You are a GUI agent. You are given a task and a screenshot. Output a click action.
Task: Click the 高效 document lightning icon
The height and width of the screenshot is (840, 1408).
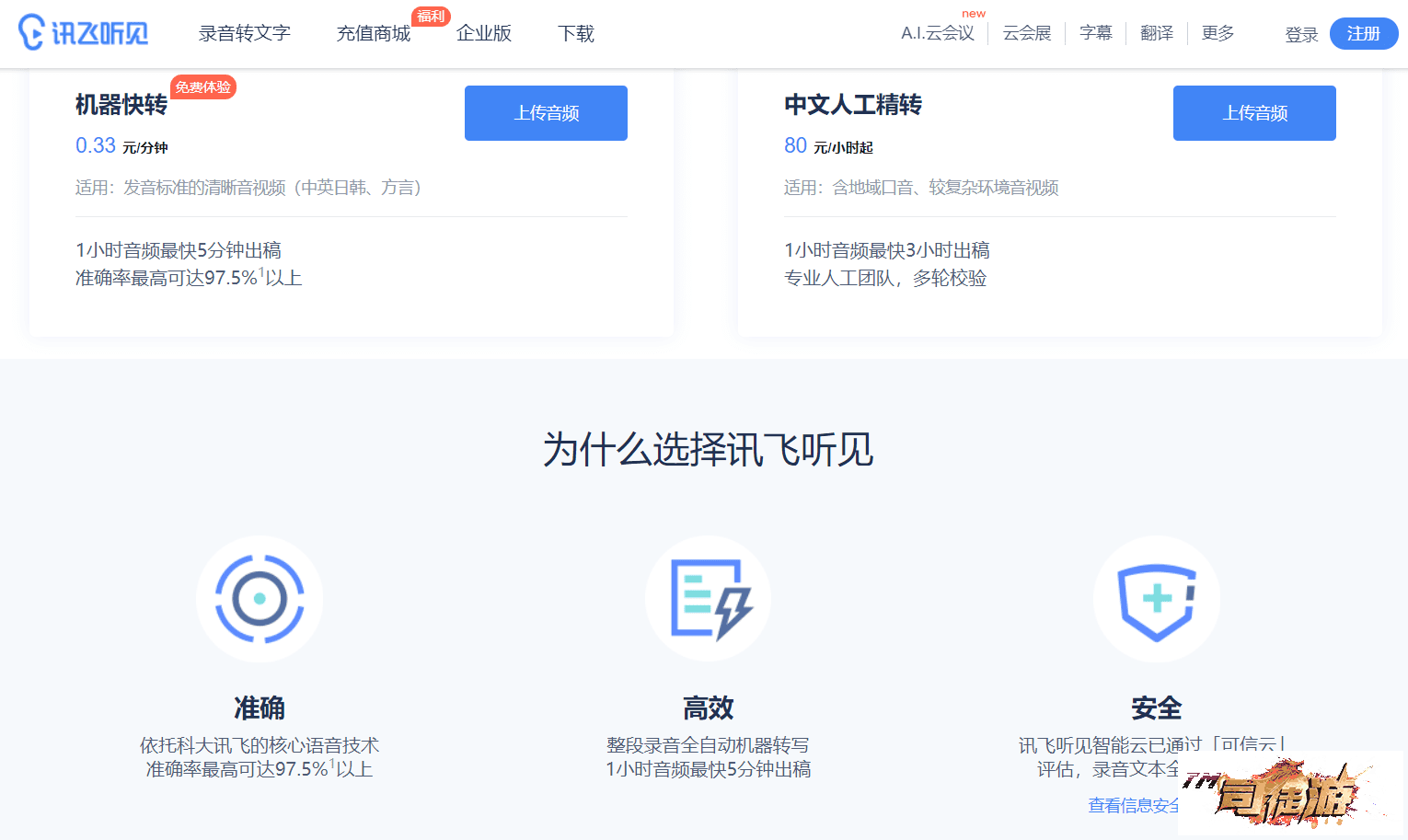(x=709, y=599)
